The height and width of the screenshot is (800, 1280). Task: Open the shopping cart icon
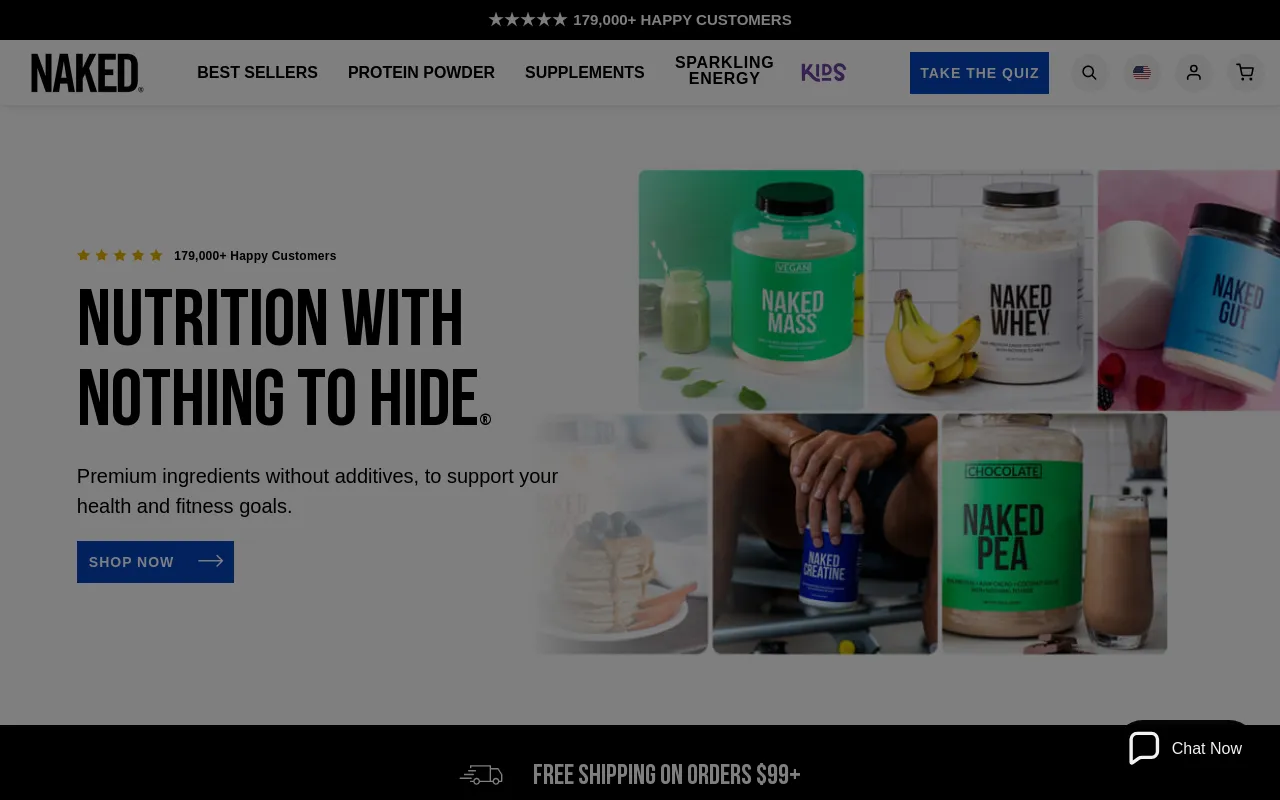pos(1245,73)
